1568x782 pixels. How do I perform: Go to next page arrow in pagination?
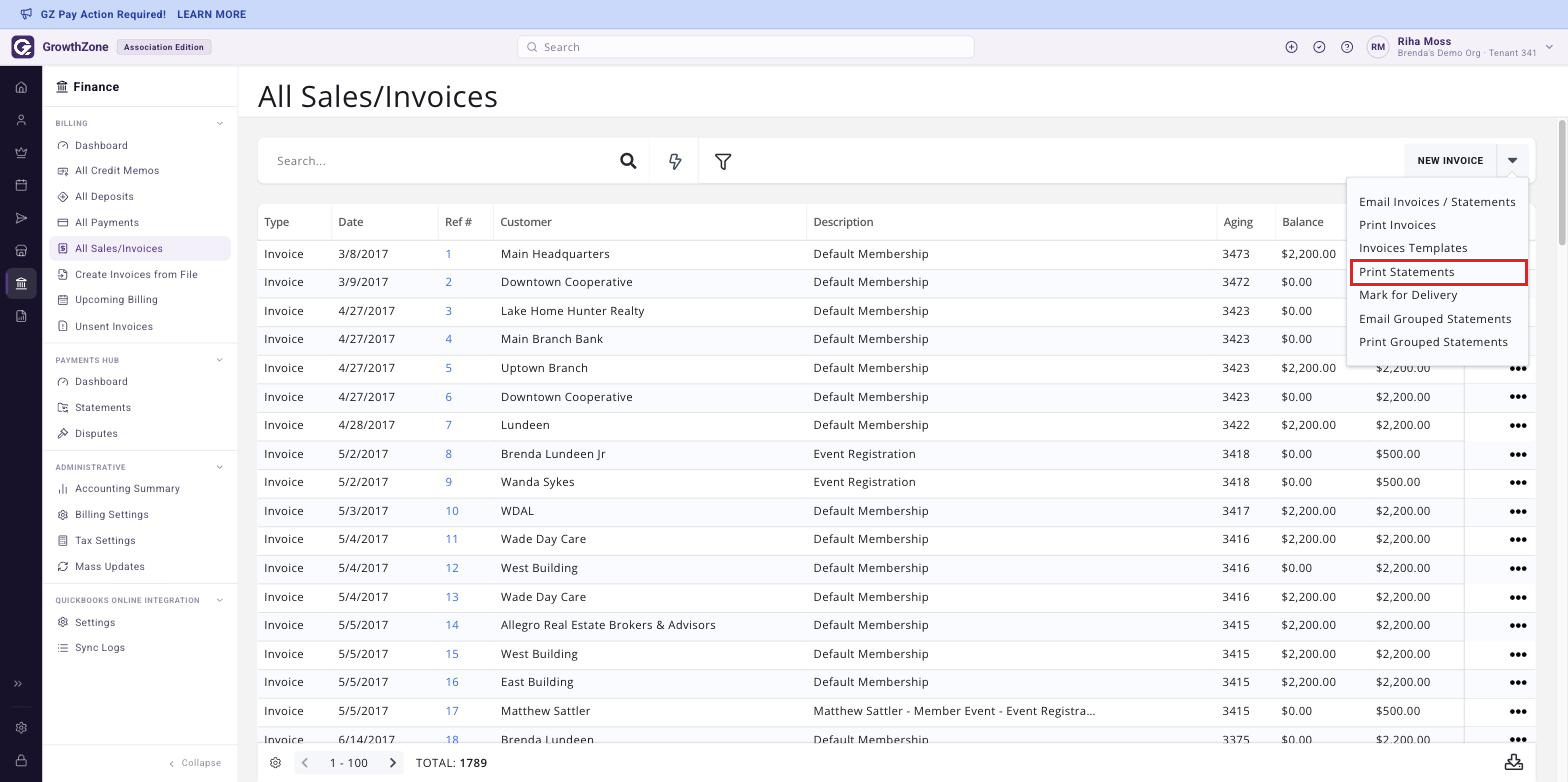[393, 763]
